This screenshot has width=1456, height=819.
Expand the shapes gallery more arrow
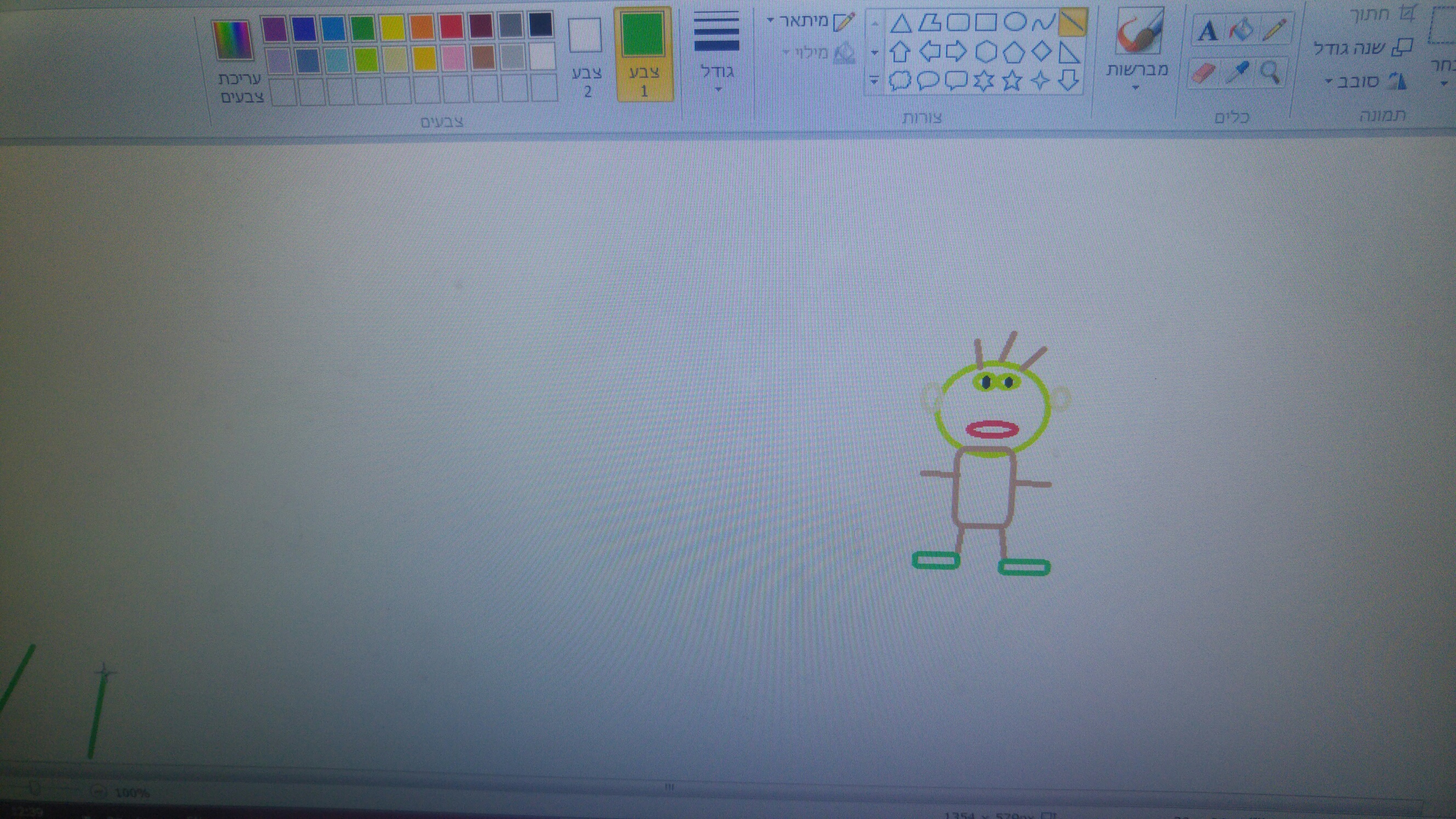coord(874,81)
